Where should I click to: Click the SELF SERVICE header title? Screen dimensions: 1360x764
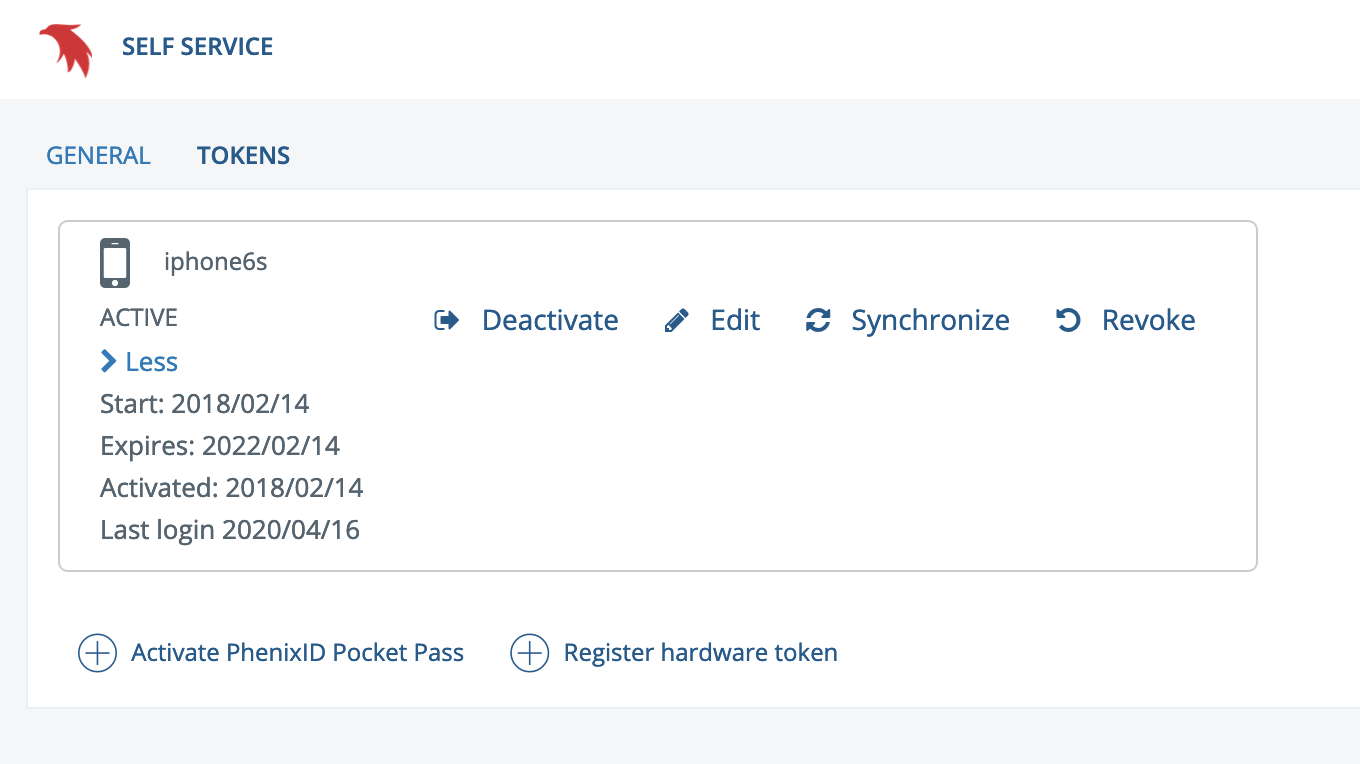(198, 47)
